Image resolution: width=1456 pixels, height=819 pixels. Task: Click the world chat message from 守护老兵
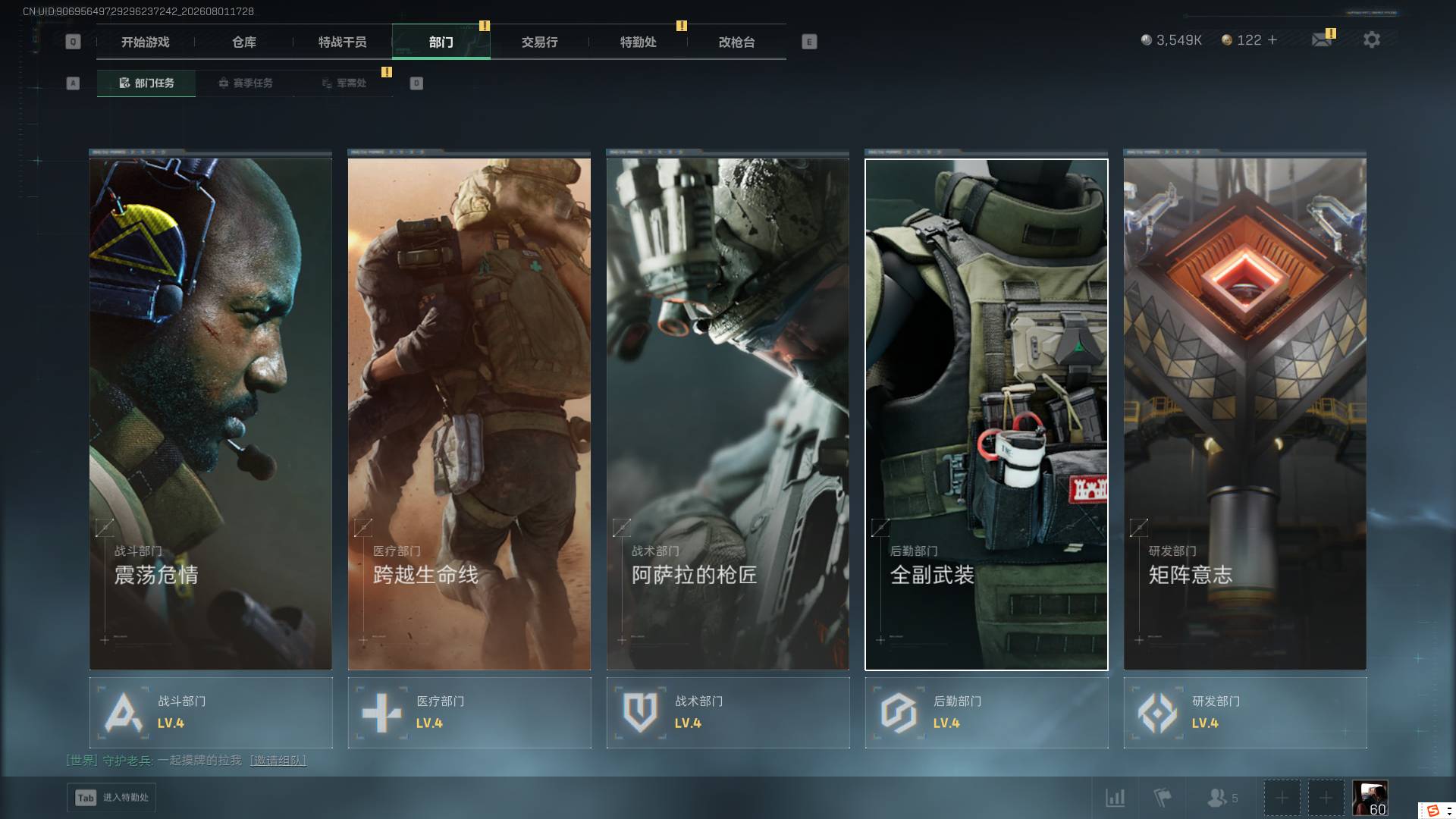coord(186,761)
